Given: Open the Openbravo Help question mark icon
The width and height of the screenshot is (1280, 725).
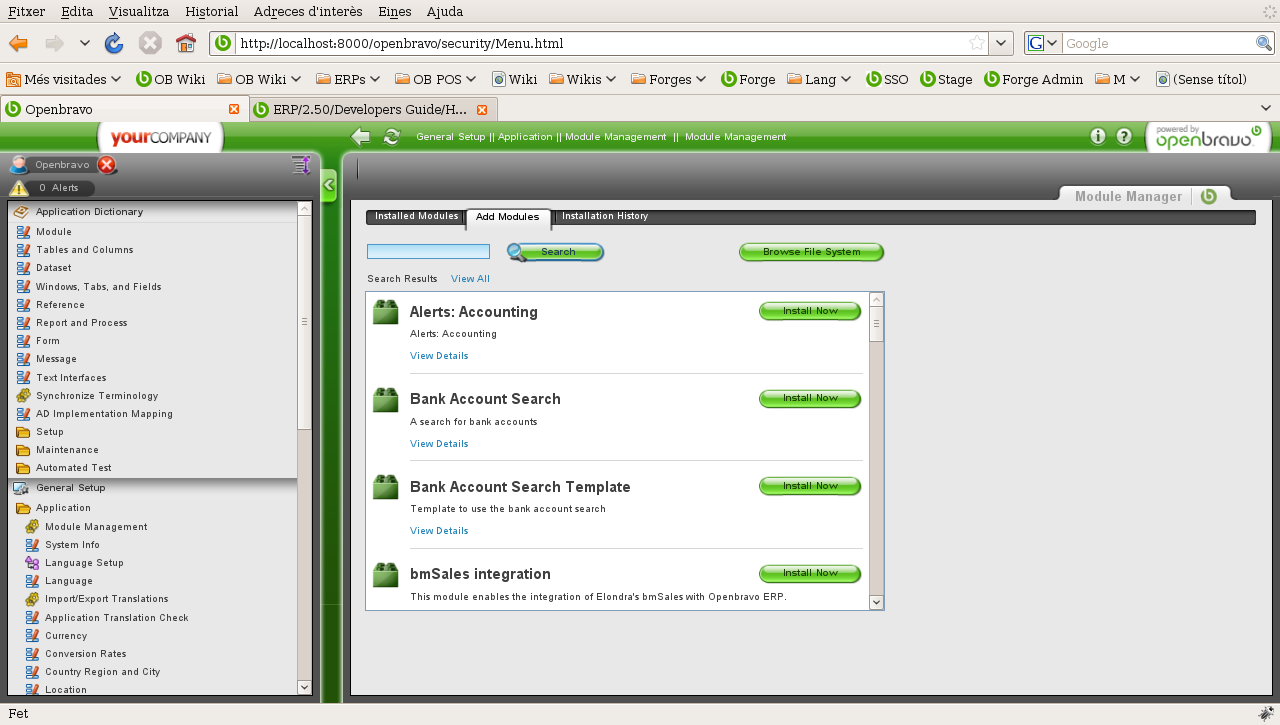Looking at the screenshot, I should (1124, 137).
